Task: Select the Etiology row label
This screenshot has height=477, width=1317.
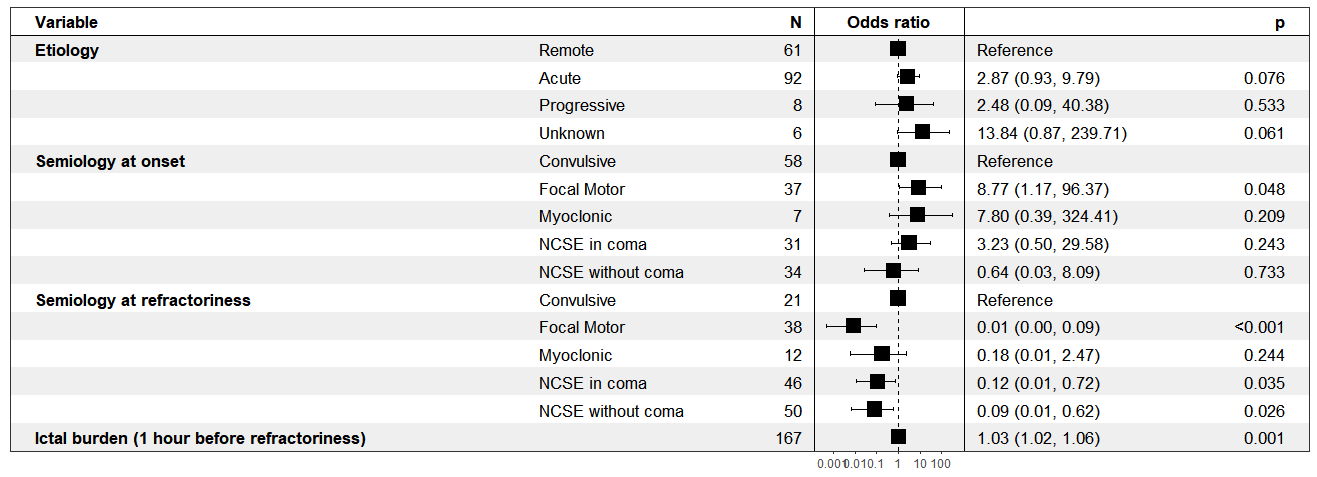Action: pos(67,50)
